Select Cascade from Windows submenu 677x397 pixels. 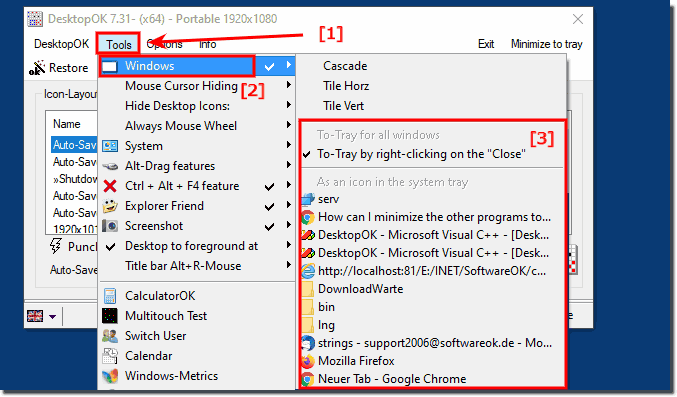(345, 66)
